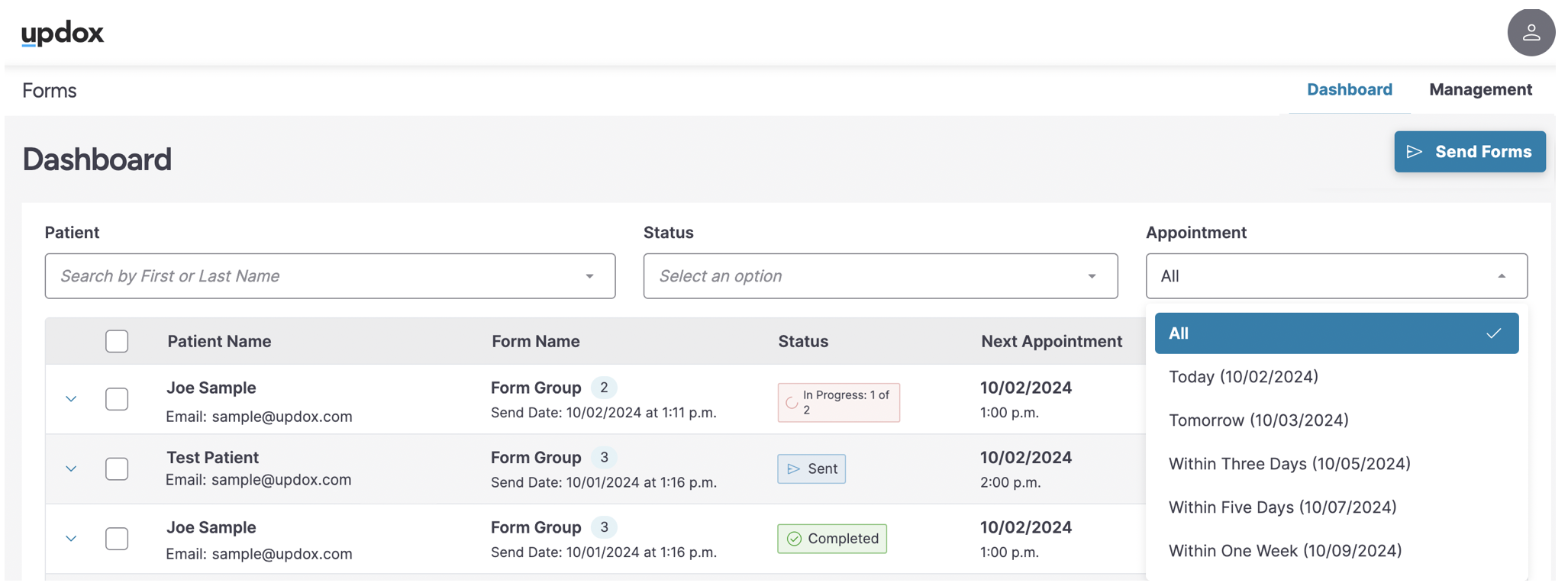Select the first Joe Sample row checkbox
This screenshot has height=586, width=1568.
[117, 399]
